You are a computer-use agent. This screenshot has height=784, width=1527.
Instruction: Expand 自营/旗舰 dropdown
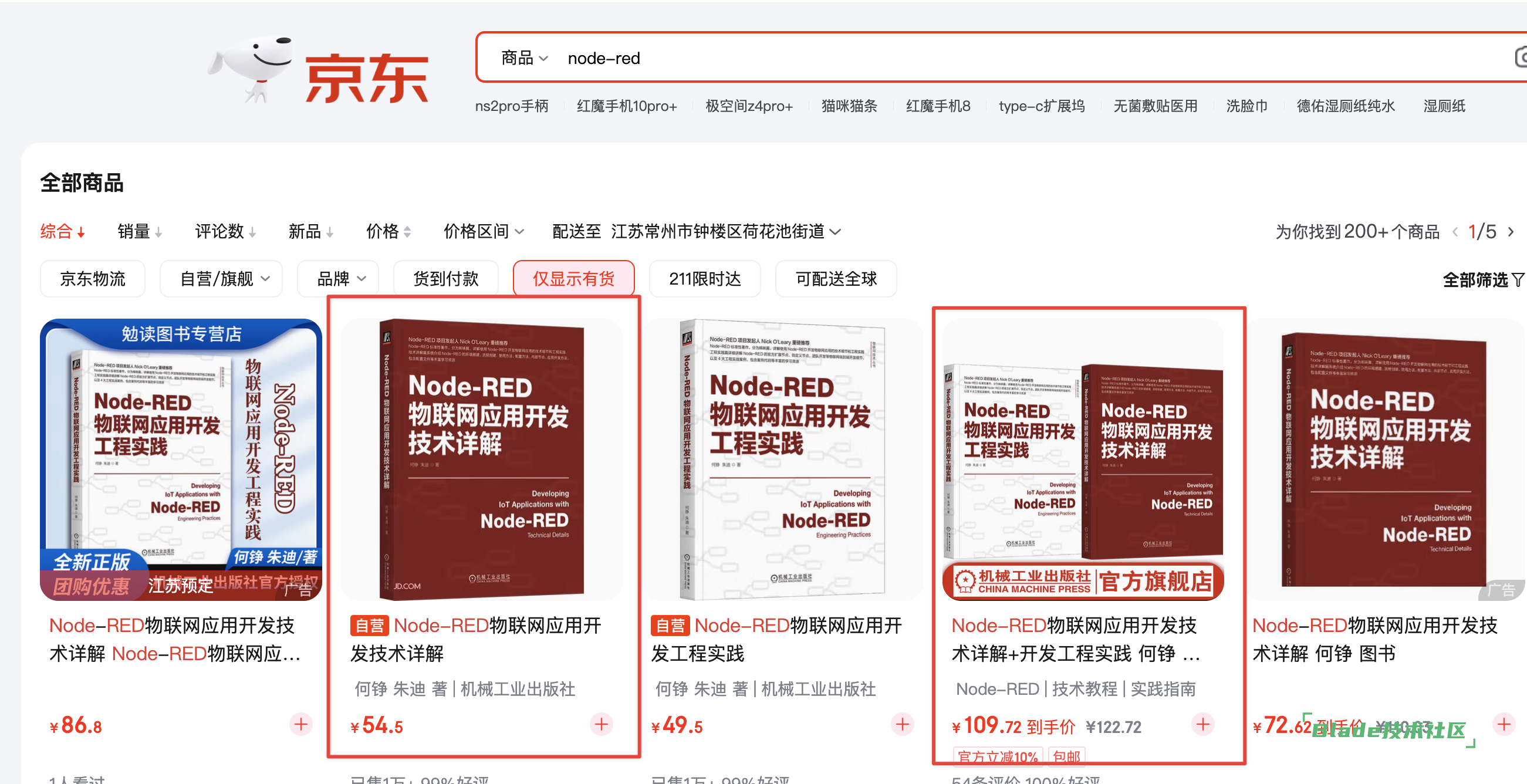(221, 279)
